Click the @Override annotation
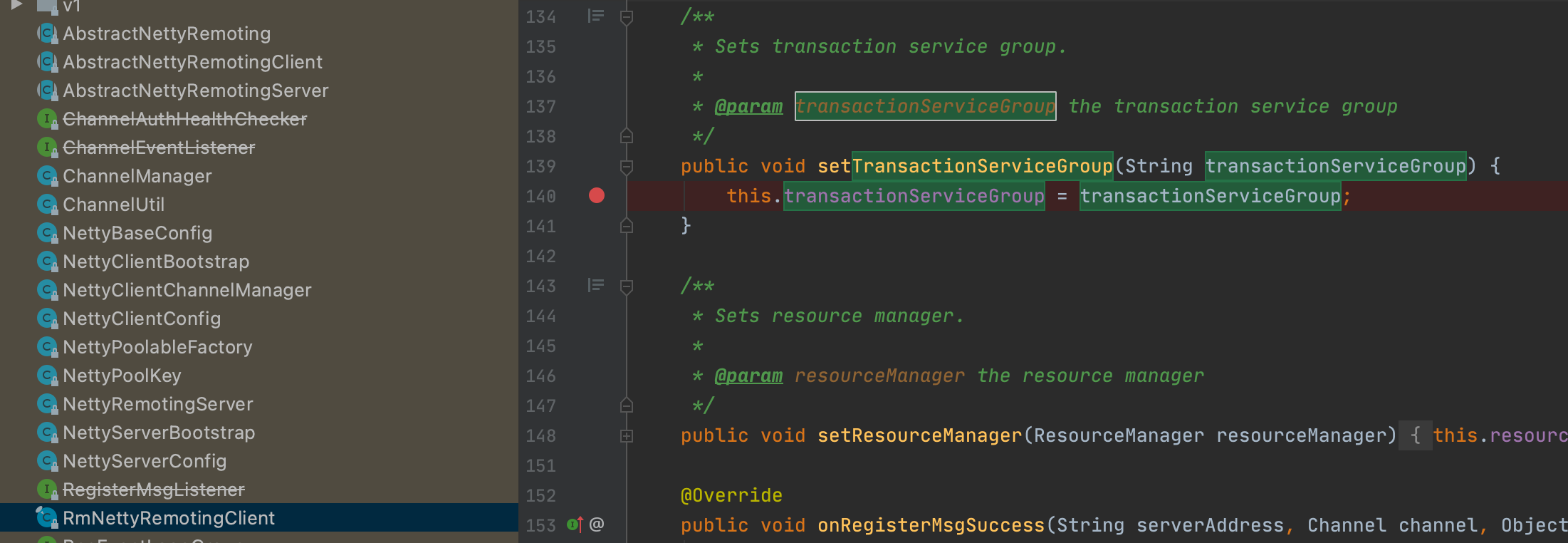Viewport: 1568px width, 543px height. click(731, 495)
